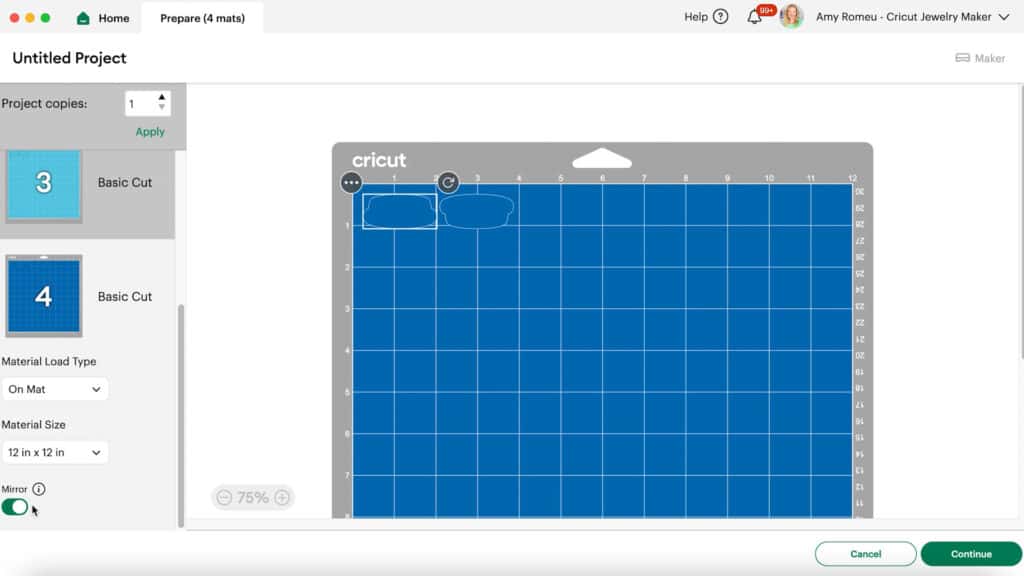1024x576 pixels.
Task: Click the Home house icon
Action: [83, 18]
